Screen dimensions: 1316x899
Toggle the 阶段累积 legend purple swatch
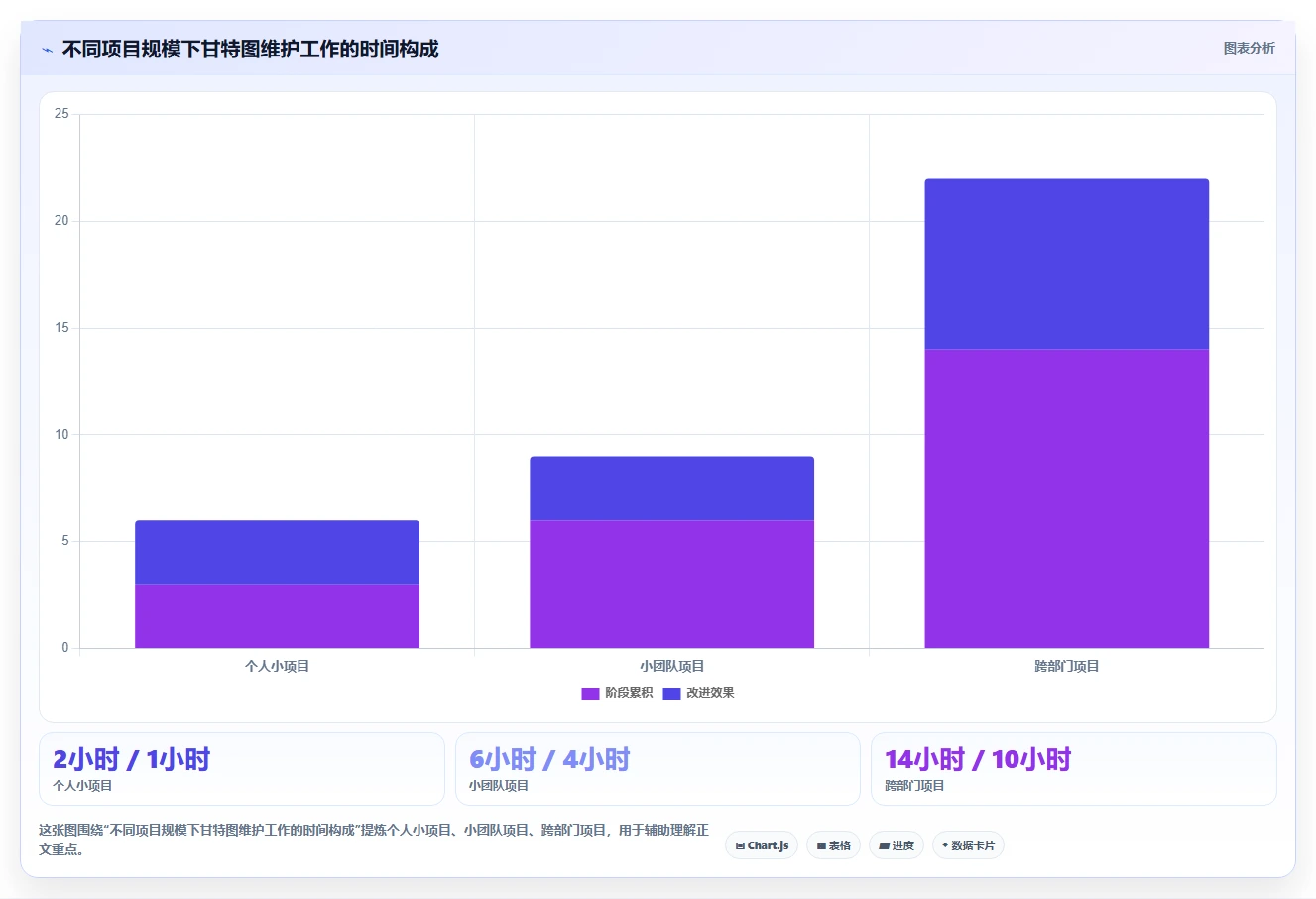590,694
